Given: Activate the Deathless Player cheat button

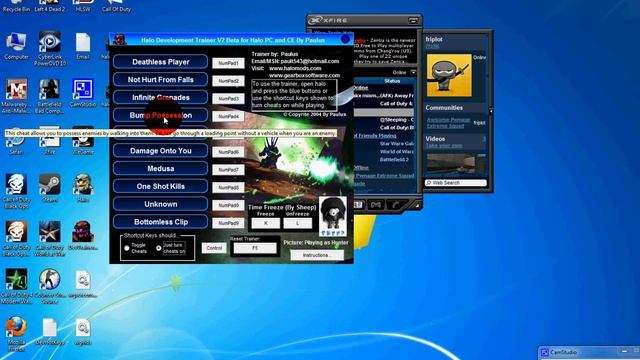Looking at the screenshot, I should tap(160, 62).
